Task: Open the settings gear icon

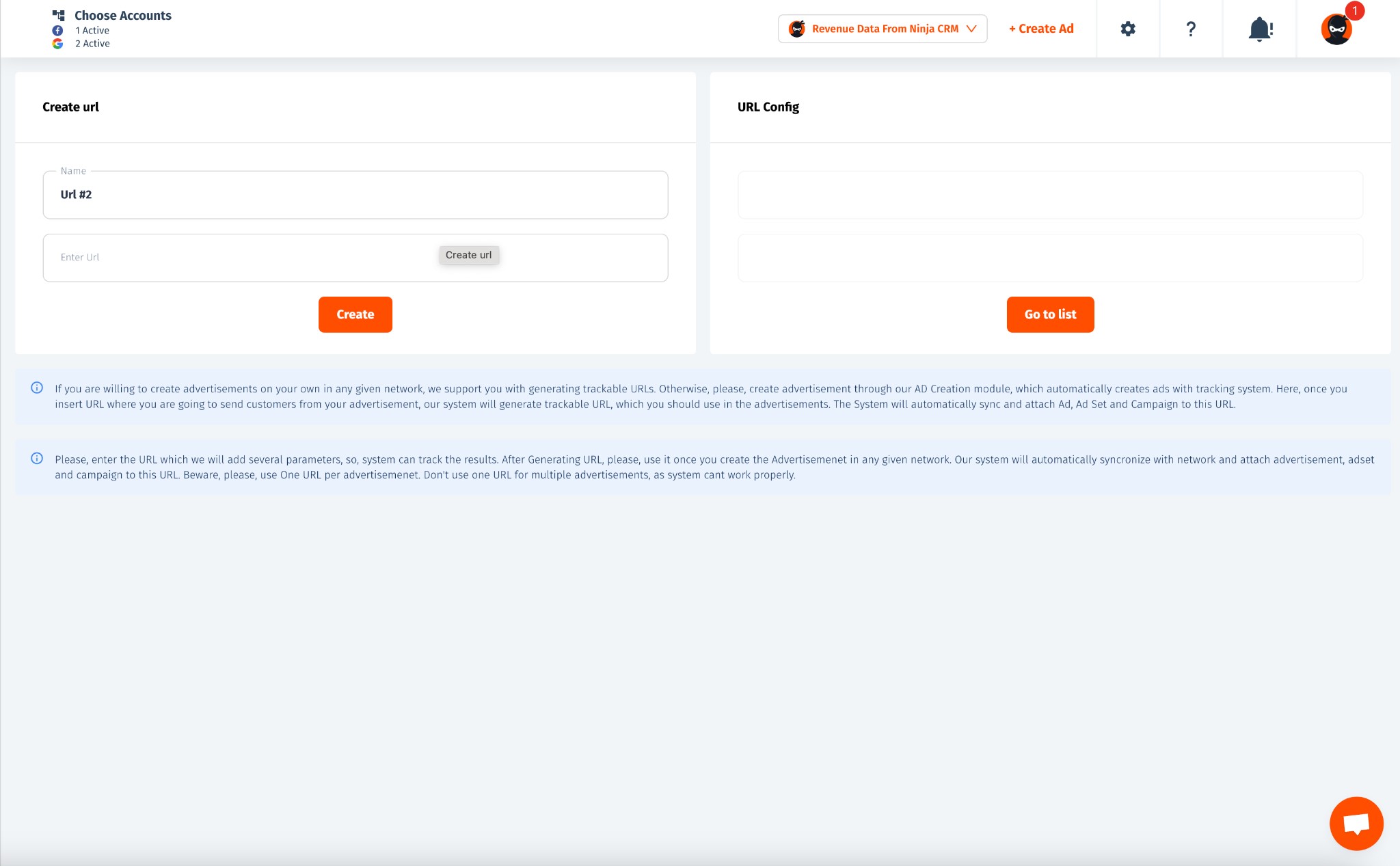Action: coord(1128,29)
